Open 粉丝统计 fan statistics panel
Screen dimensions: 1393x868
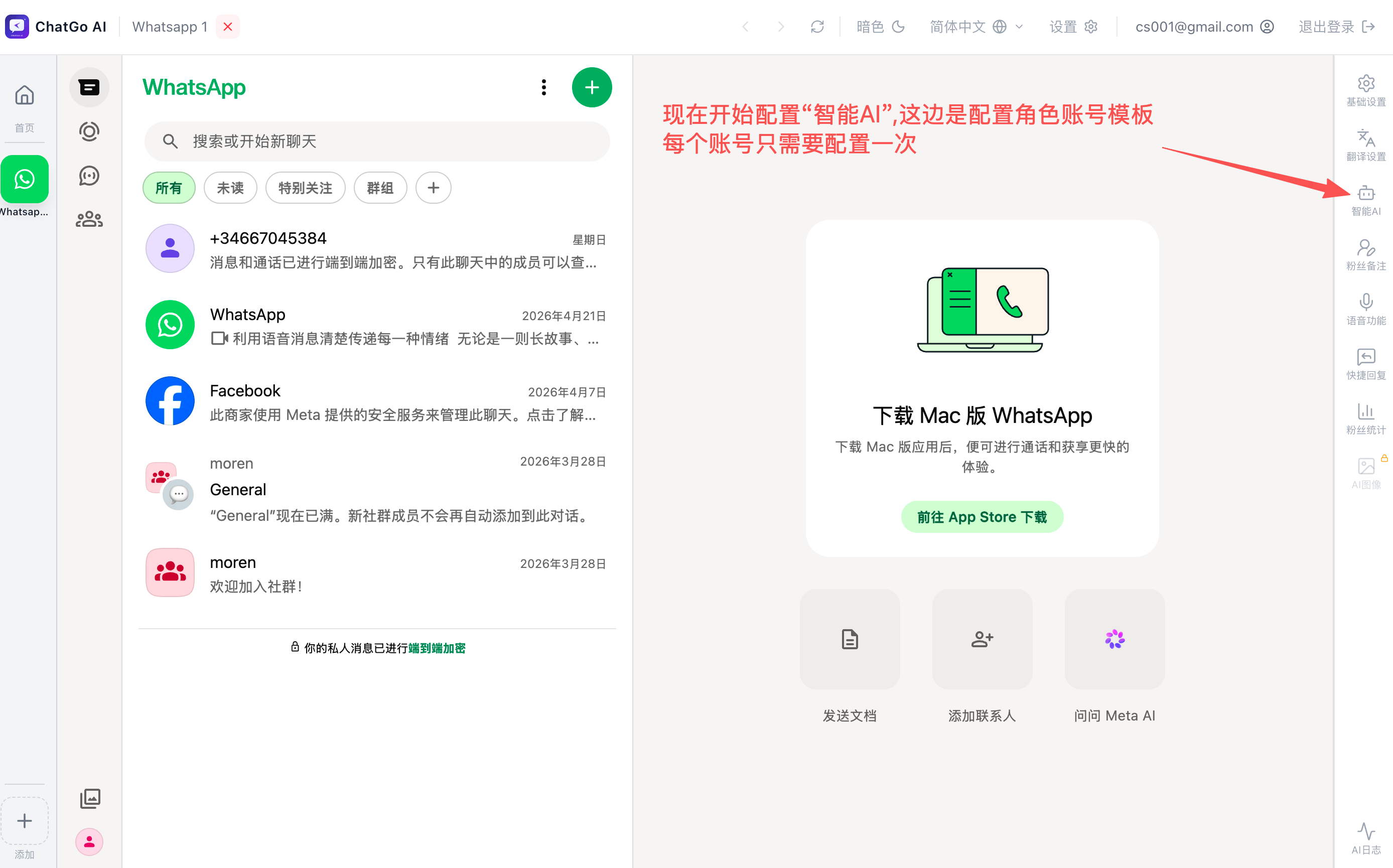point(1365,418)
